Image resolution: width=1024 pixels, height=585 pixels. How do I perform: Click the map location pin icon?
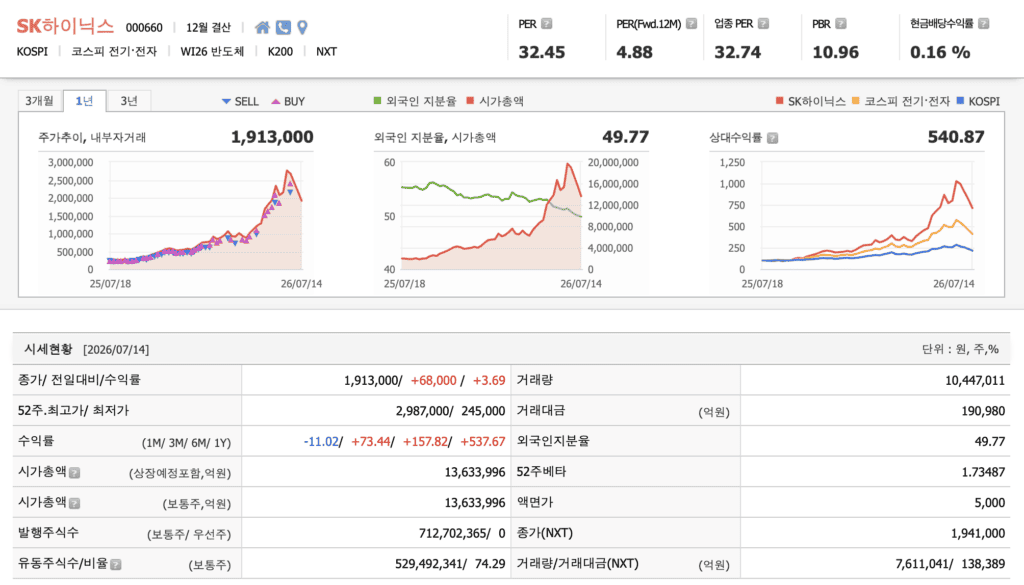pos(302,27)
